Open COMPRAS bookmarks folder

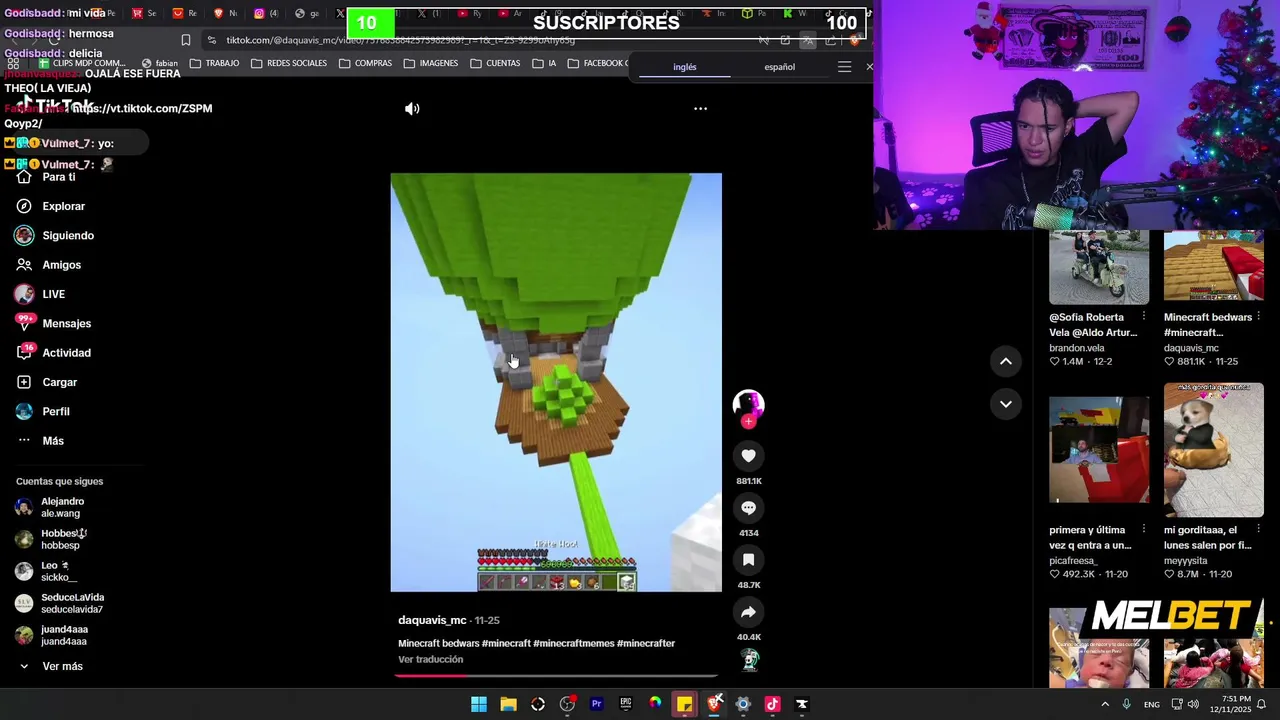tap(365, 63)
